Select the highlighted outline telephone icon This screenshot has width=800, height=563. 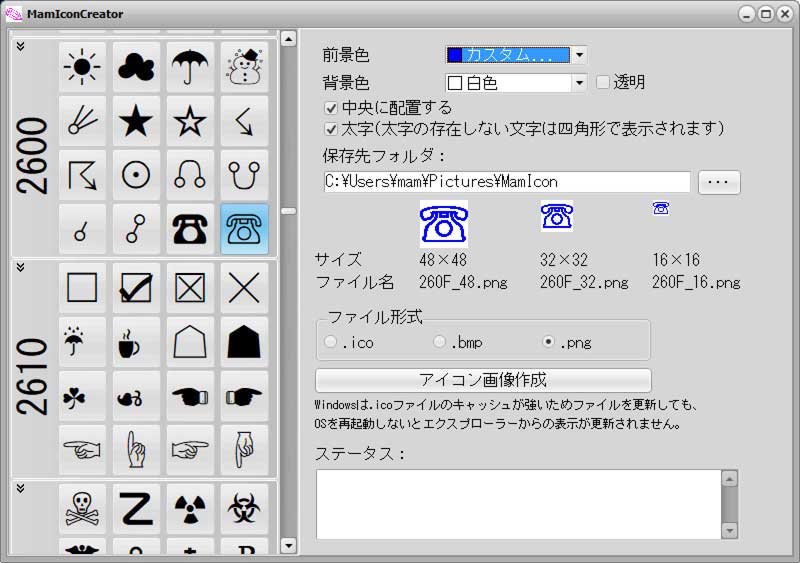pos(244,229)
